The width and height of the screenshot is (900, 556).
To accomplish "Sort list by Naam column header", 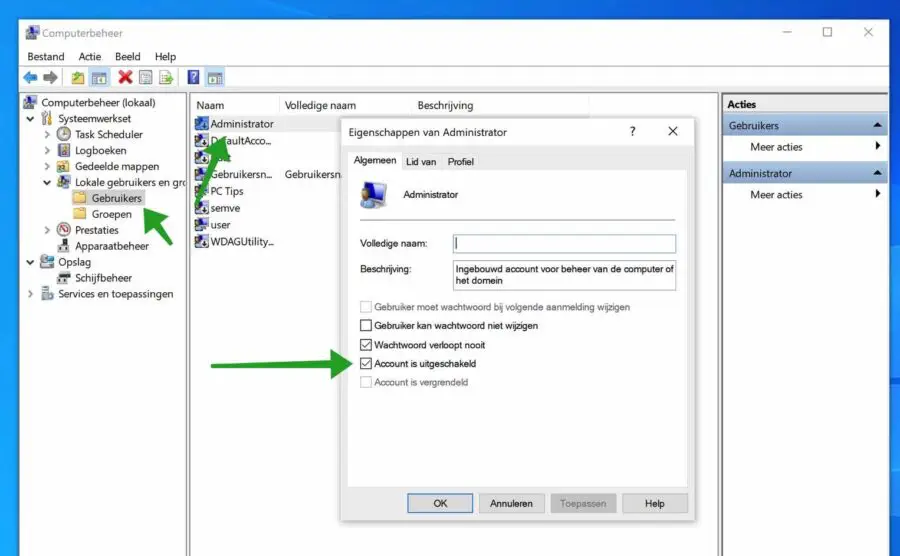I will [235, 105].
